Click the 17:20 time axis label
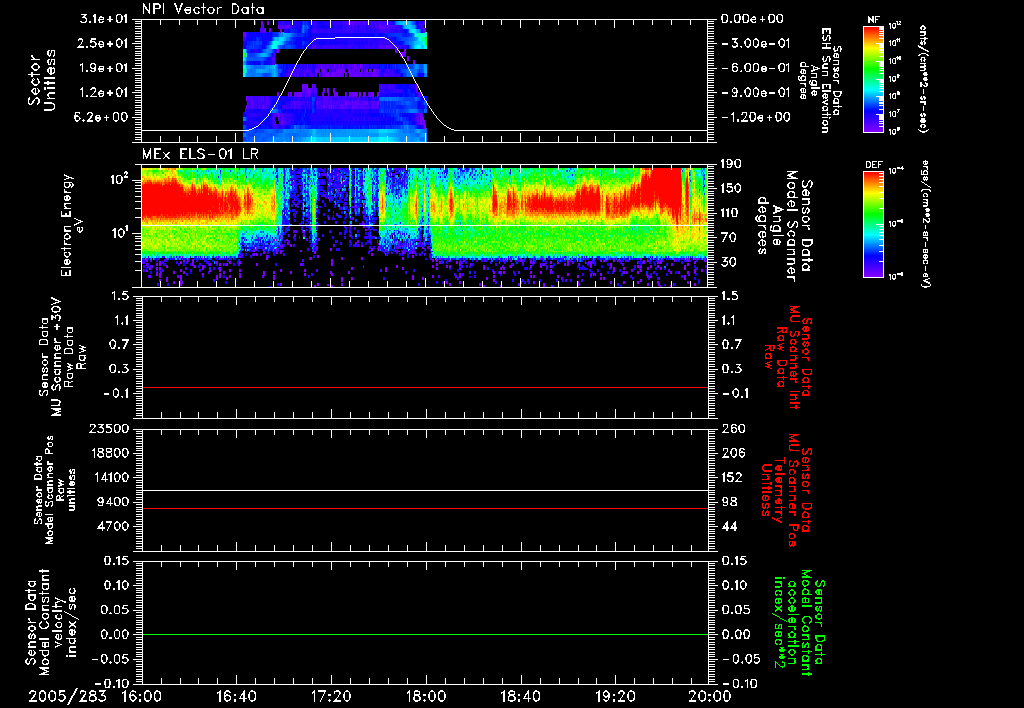1024x708 pixels. [x=331, y=697]
